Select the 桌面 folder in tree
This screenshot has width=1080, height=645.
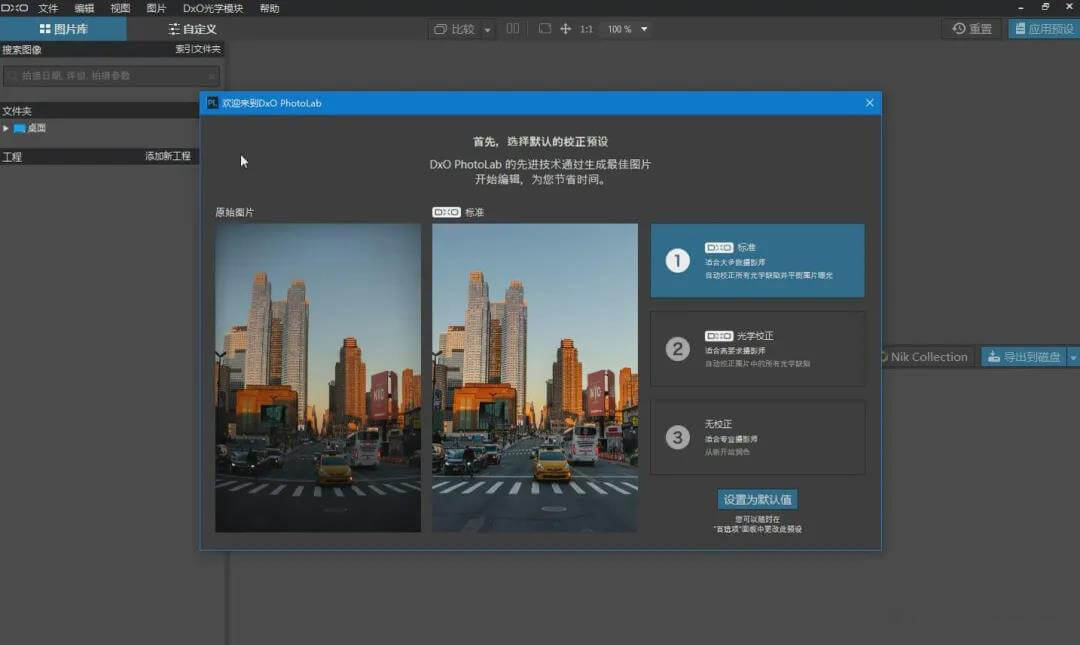coord(30,128)
